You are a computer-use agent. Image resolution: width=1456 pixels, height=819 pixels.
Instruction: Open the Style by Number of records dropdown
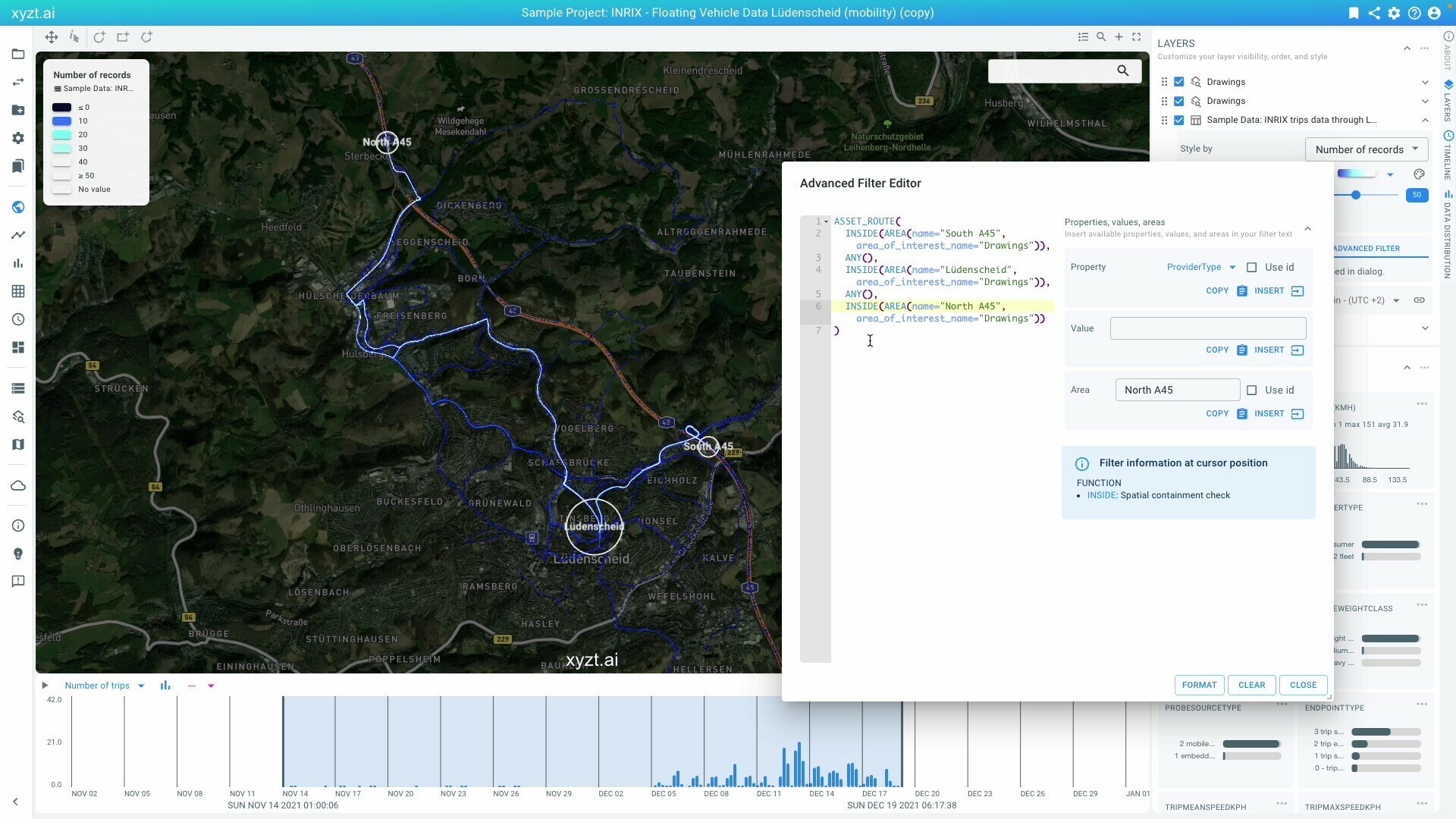[x=1367, y=149]
